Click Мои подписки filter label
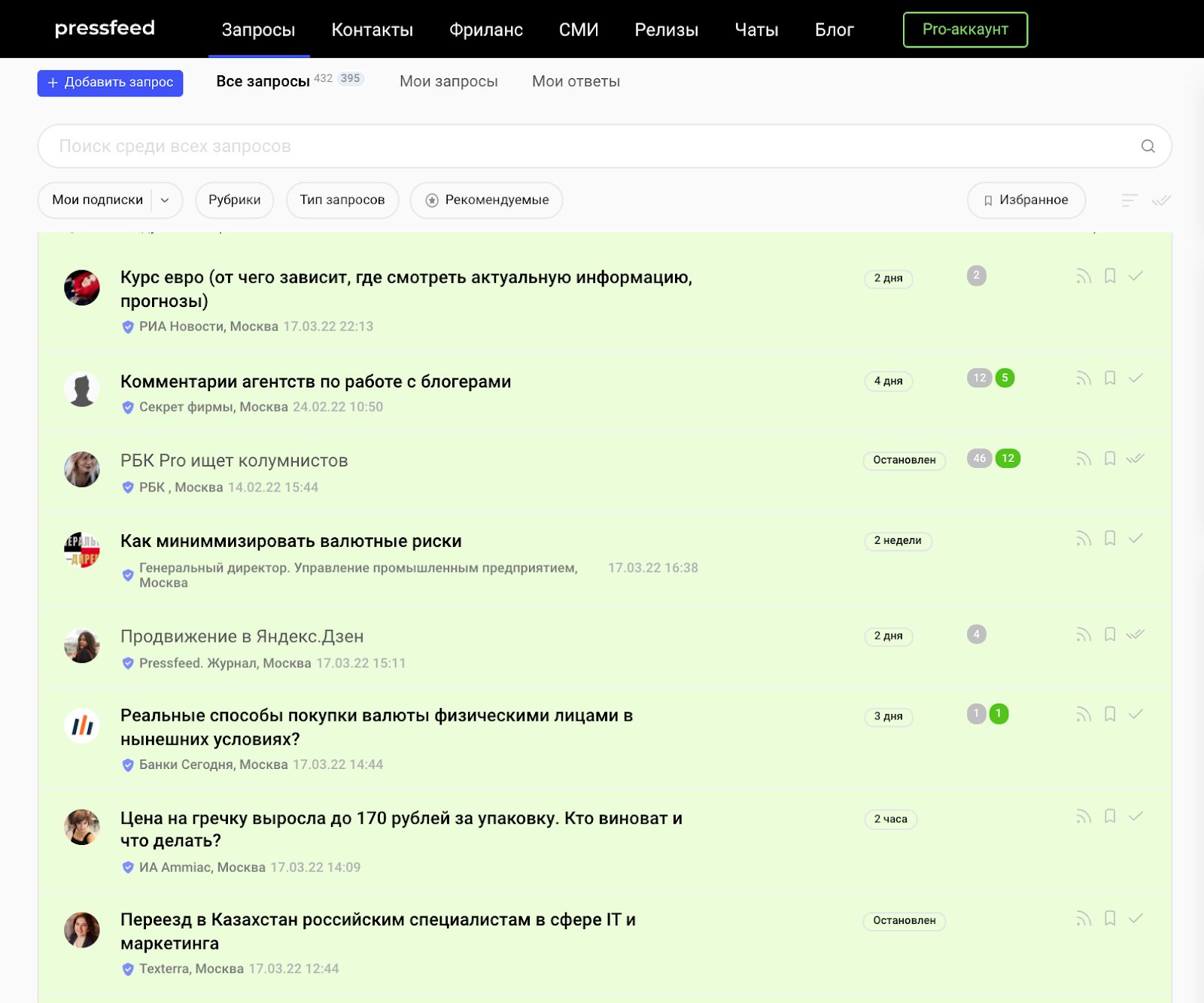1204x1003 pixels. (x=97, y=200)
